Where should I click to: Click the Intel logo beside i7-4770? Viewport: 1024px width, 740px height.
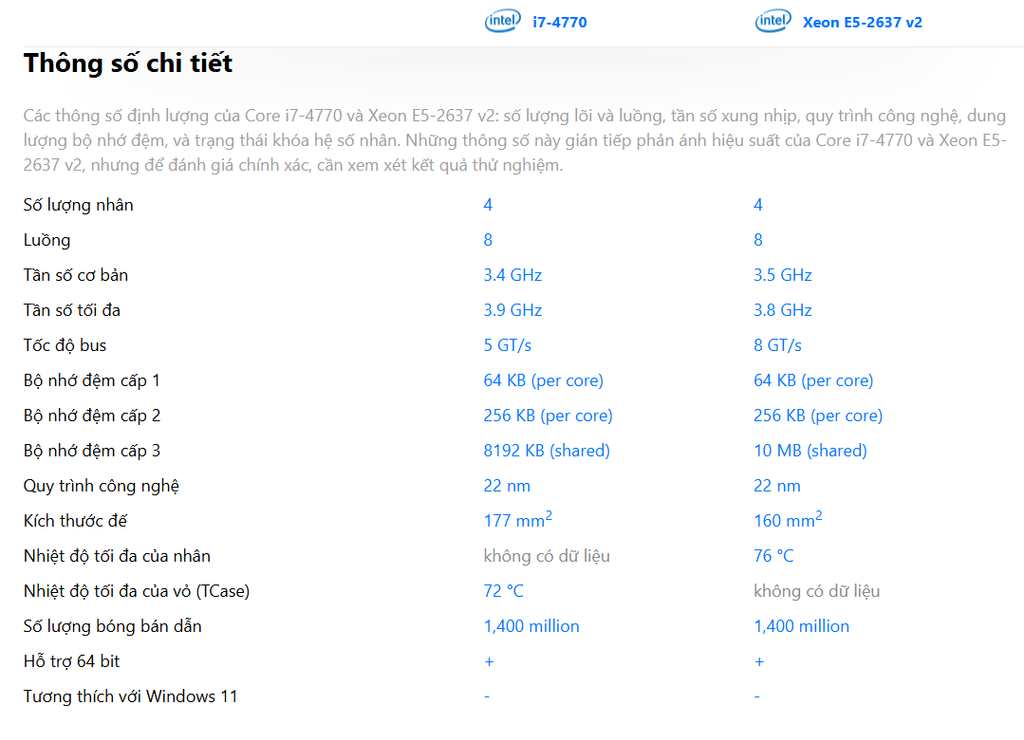502,21
